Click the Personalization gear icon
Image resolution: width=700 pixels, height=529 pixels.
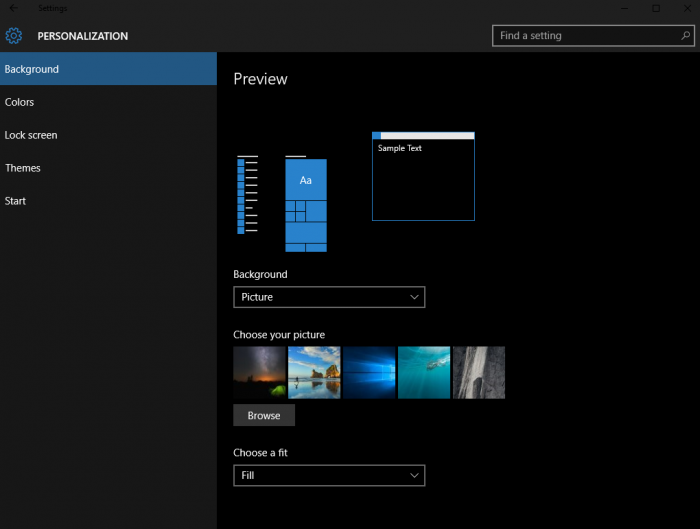14,36
